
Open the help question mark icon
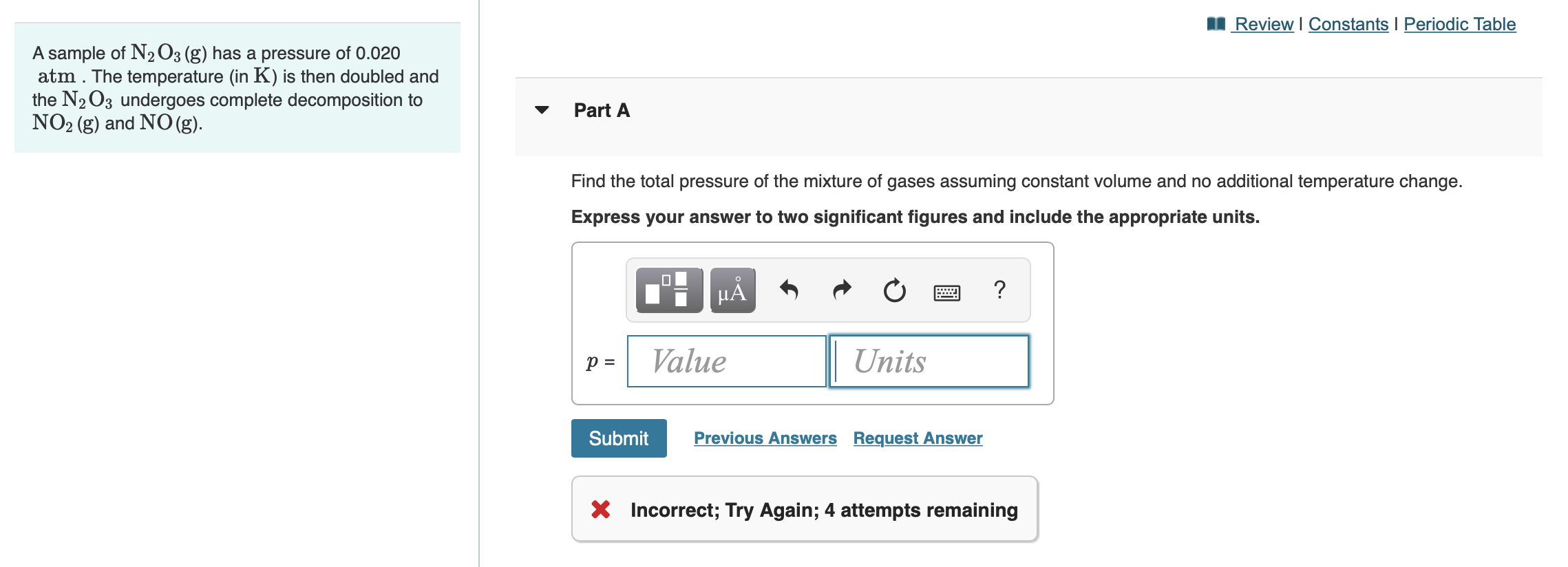[x=999, y=290]
